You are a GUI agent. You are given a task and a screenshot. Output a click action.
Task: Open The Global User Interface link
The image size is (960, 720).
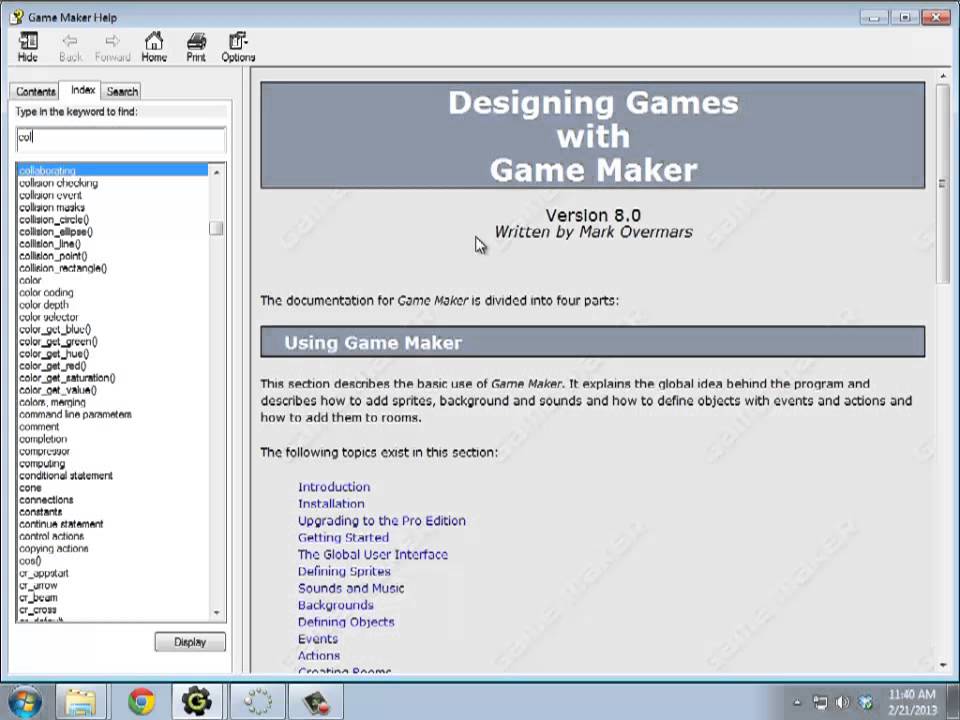click(372, 554)
